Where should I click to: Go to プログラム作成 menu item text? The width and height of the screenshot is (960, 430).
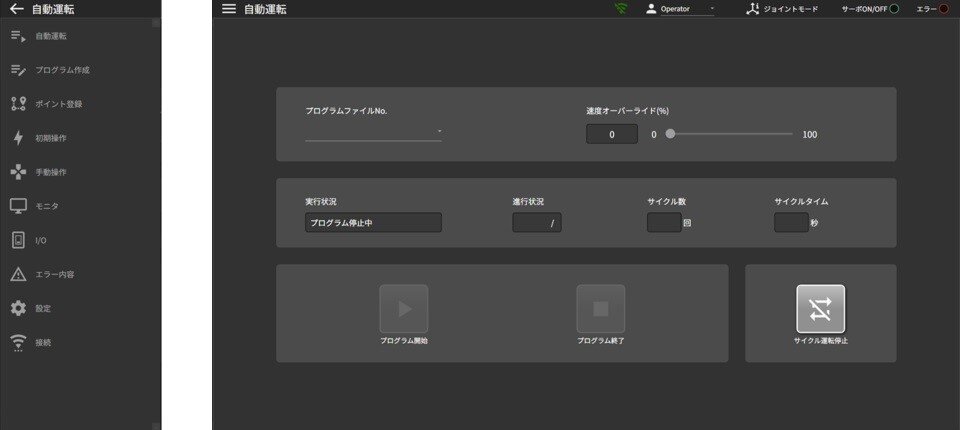coord(62,70)
